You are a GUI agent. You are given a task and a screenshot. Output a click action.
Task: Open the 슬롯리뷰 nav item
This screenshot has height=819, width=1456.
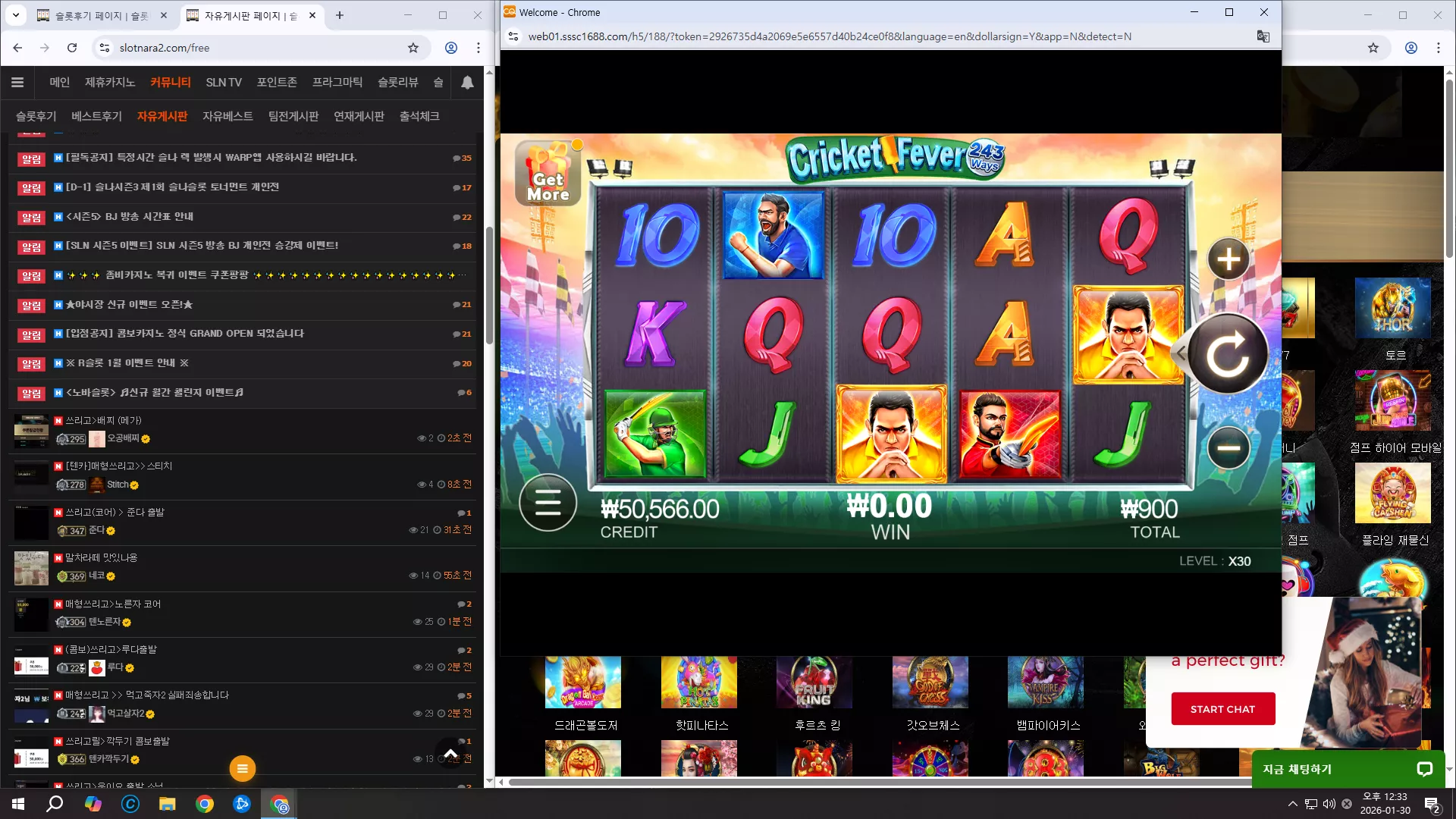(x=398, y=82)
